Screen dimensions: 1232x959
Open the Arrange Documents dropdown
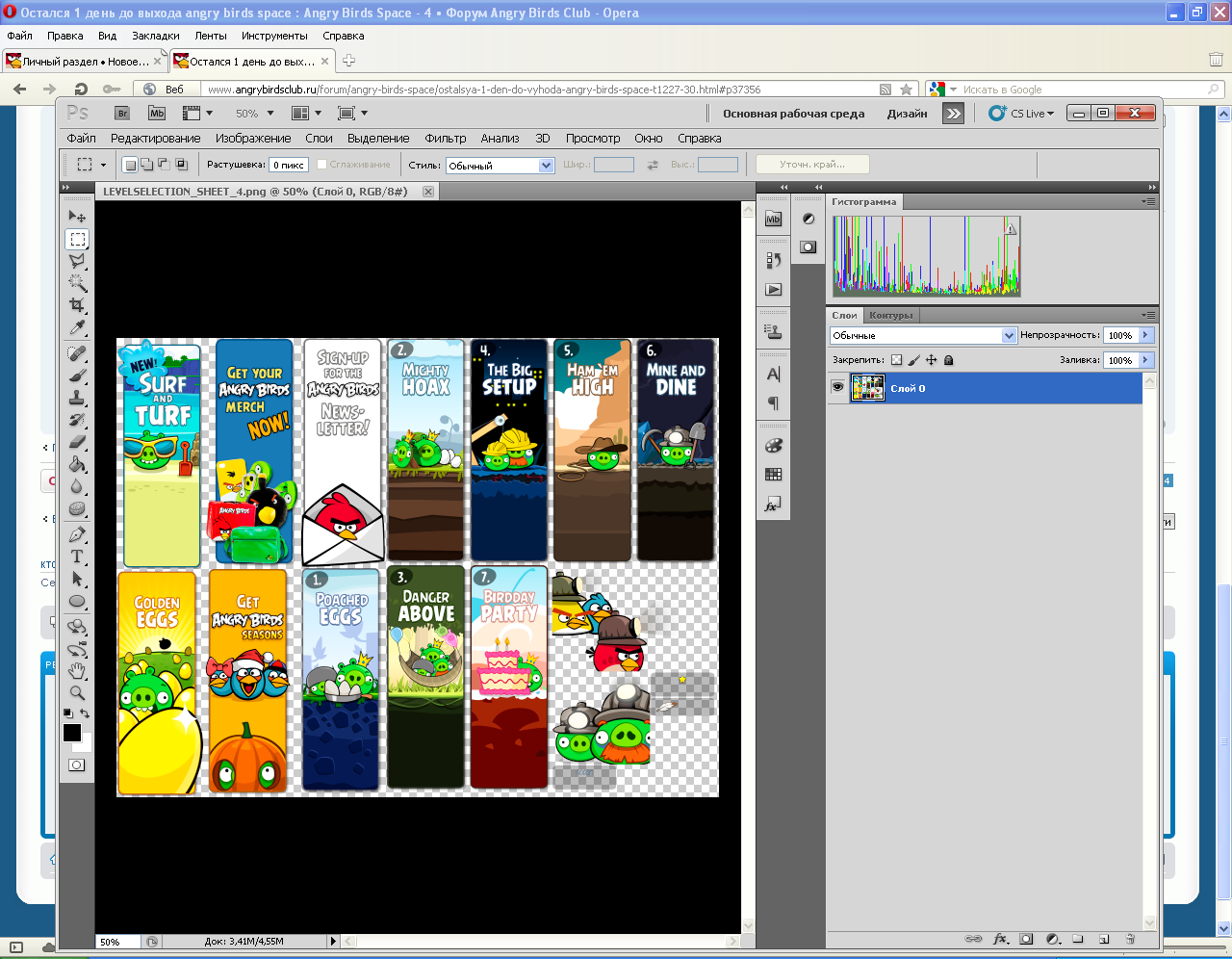306,114
